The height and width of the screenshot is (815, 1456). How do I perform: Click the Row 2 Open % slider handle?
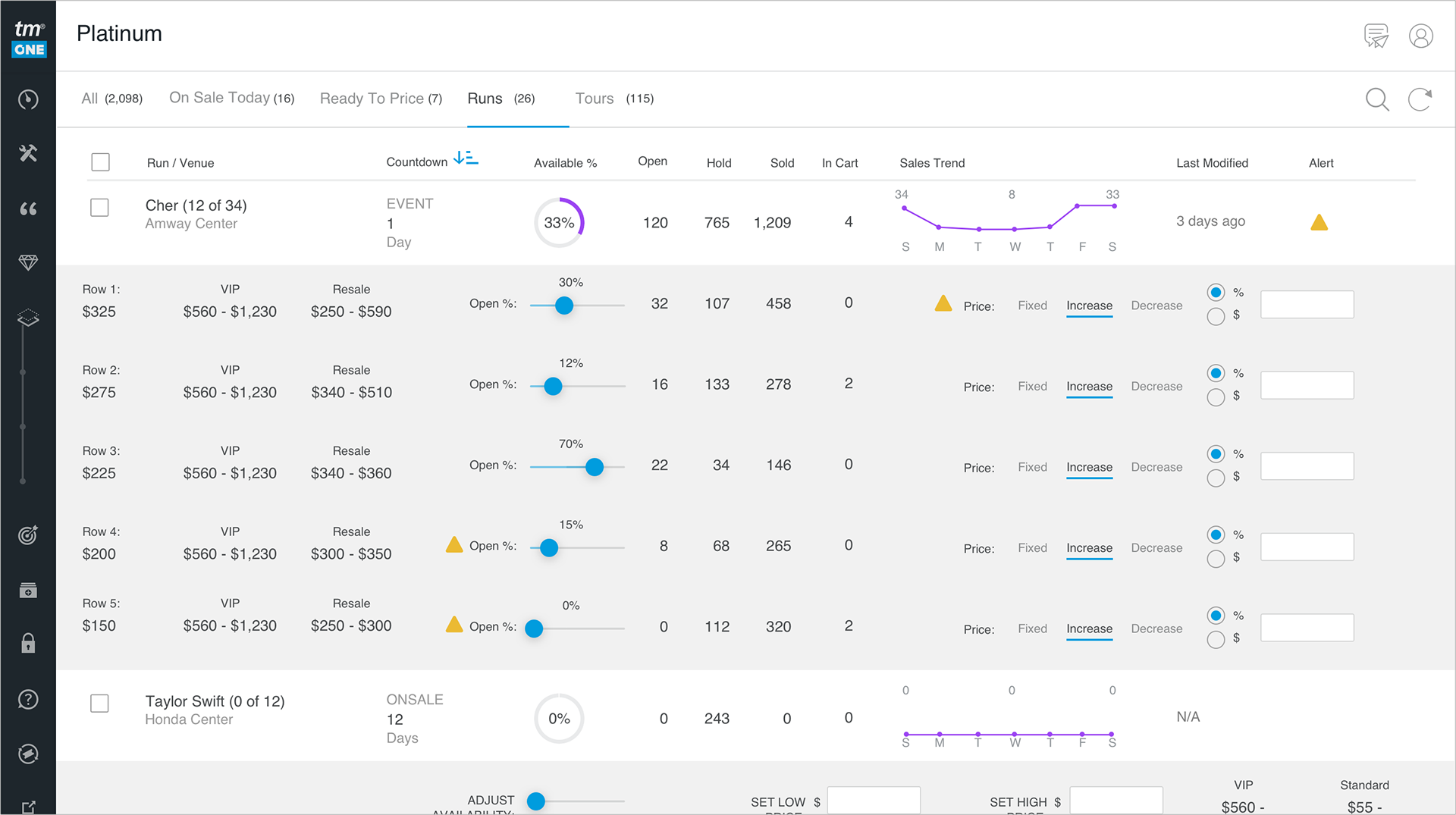coord(554,387)
